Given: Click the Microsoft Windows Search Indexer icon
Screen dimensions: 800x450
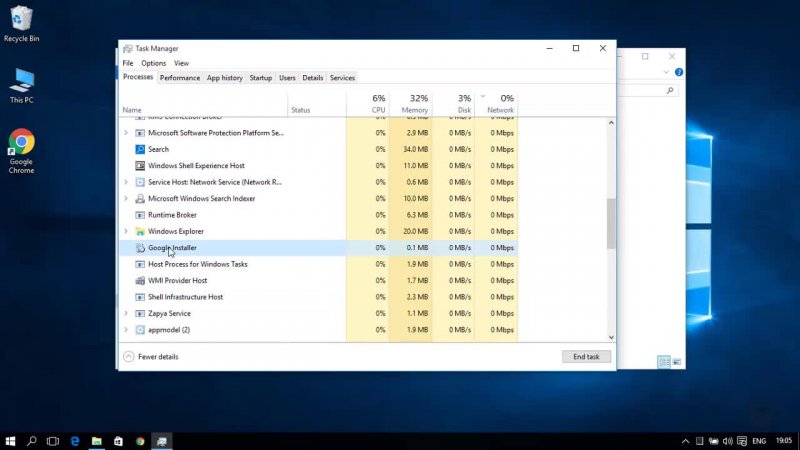Looking at the screenshot, I should click(x=140, y=198).
